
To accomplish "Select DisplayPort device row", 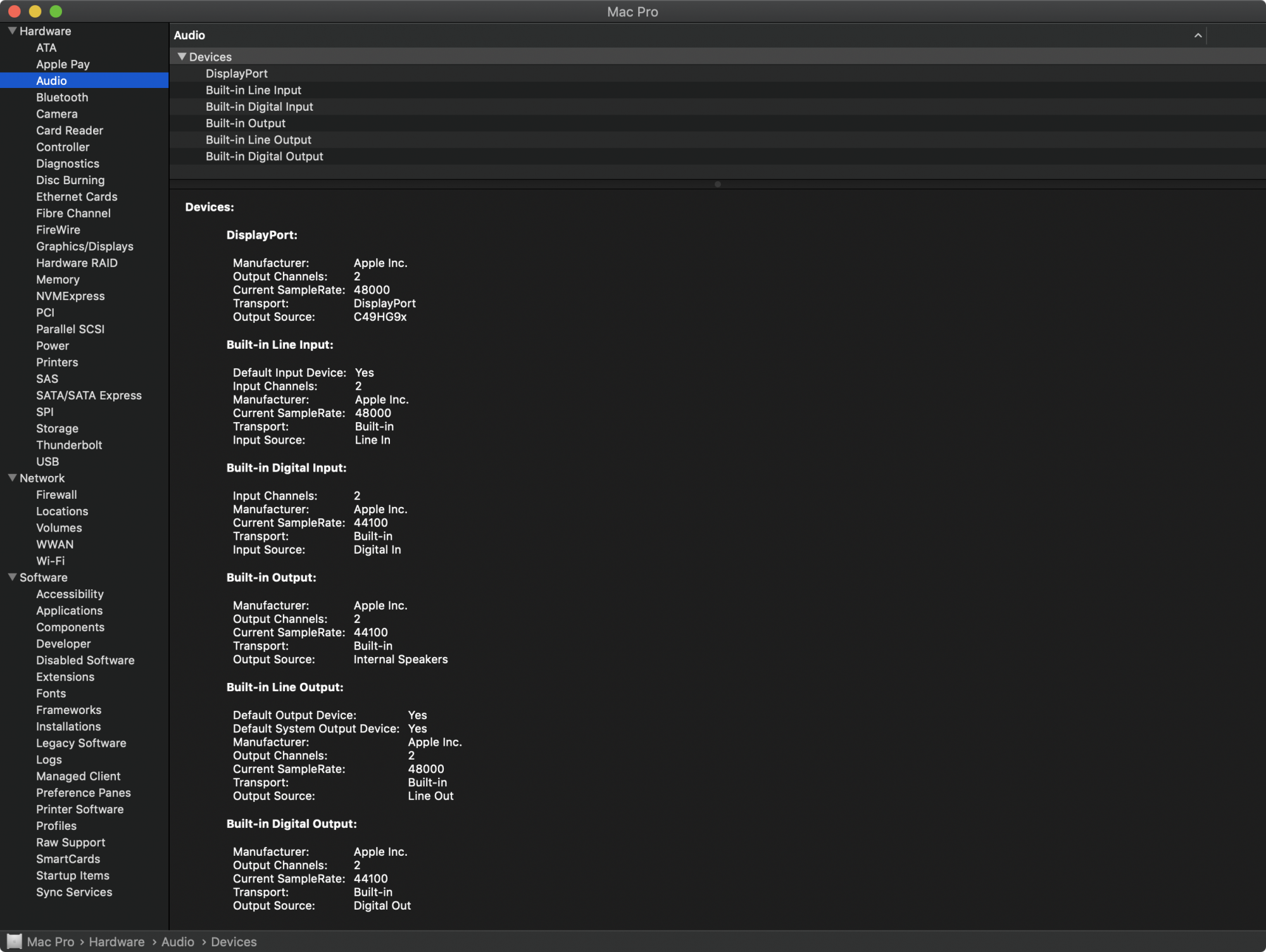I will point(718,73).
